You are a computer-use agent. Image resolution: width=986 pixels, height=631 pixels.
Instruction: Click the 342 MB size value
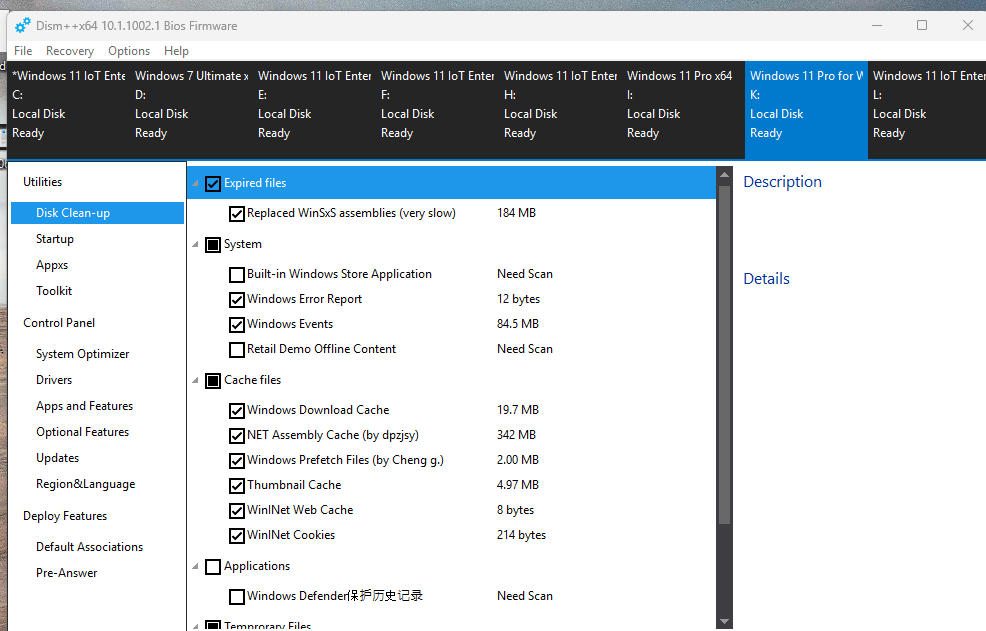point(516,435)
